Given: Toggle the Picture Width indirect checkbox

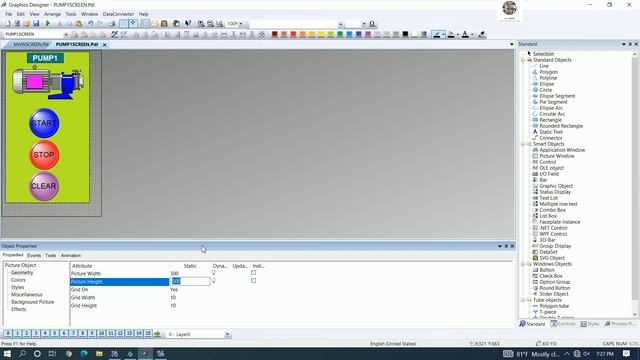Looking at the screenshot, I should pyautogui.click(x=253, y=273).
